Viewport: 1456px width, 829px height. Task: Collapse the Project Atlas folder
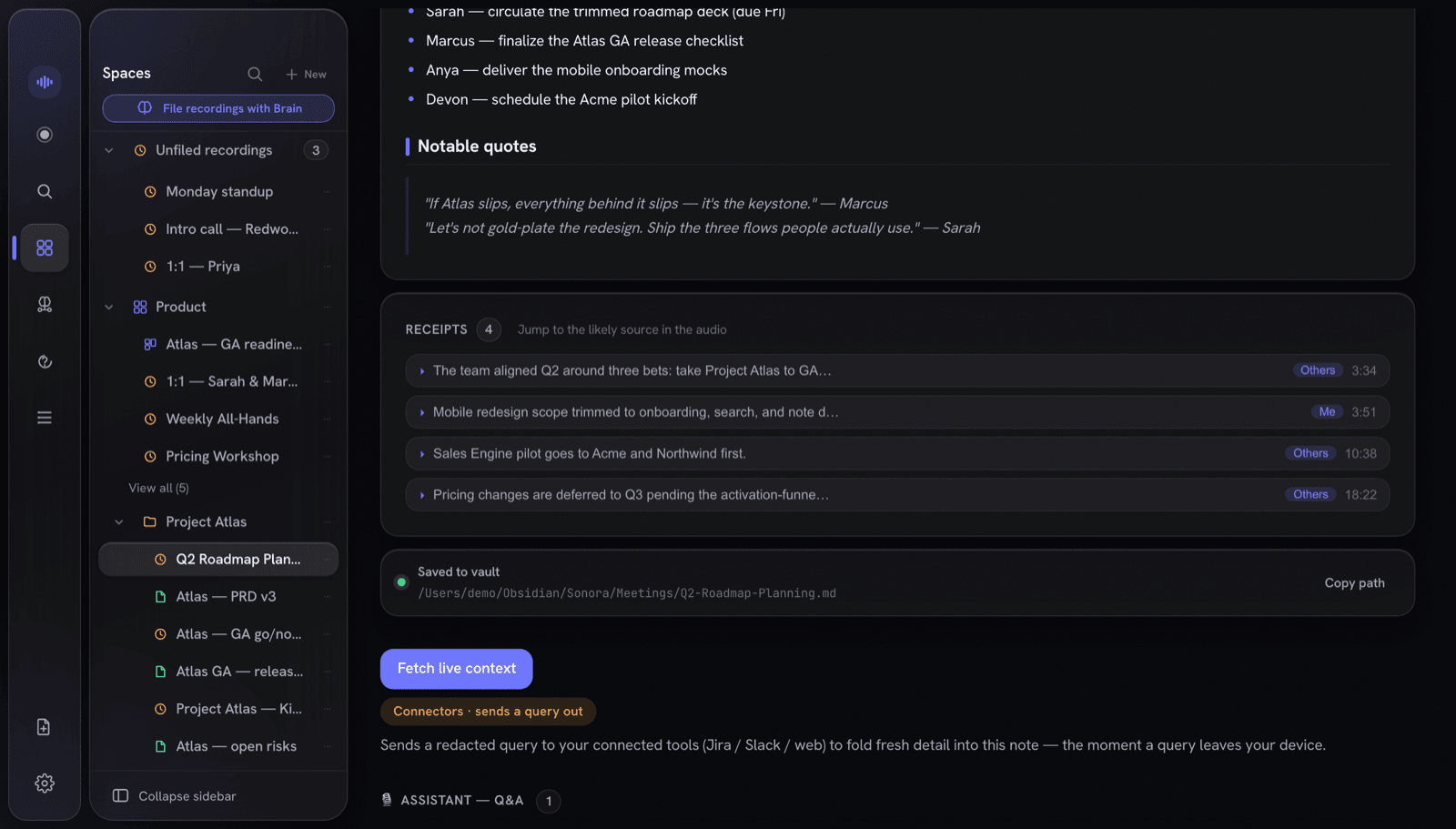119,522
